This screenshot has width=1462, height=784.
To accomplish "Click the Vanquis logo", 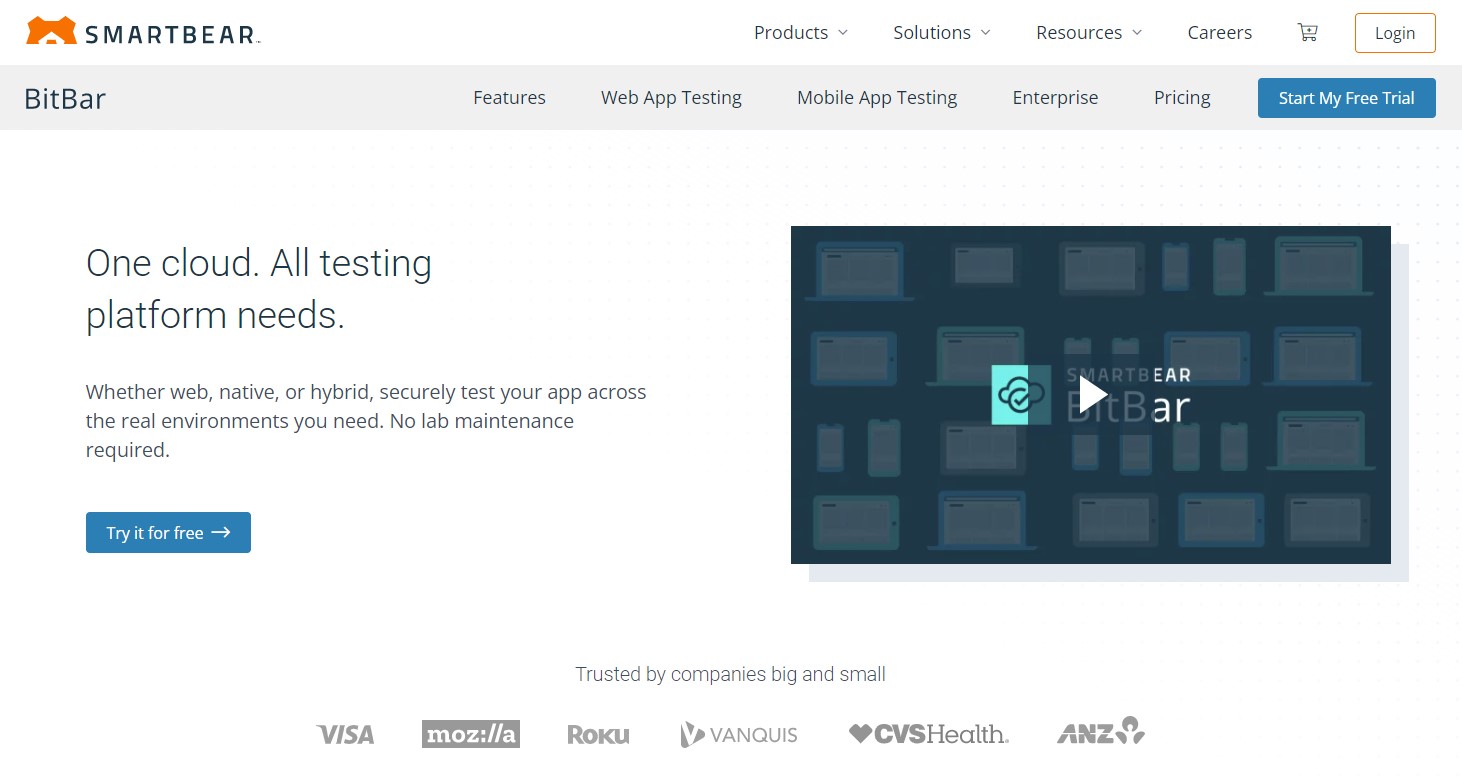I will (739, 735).
